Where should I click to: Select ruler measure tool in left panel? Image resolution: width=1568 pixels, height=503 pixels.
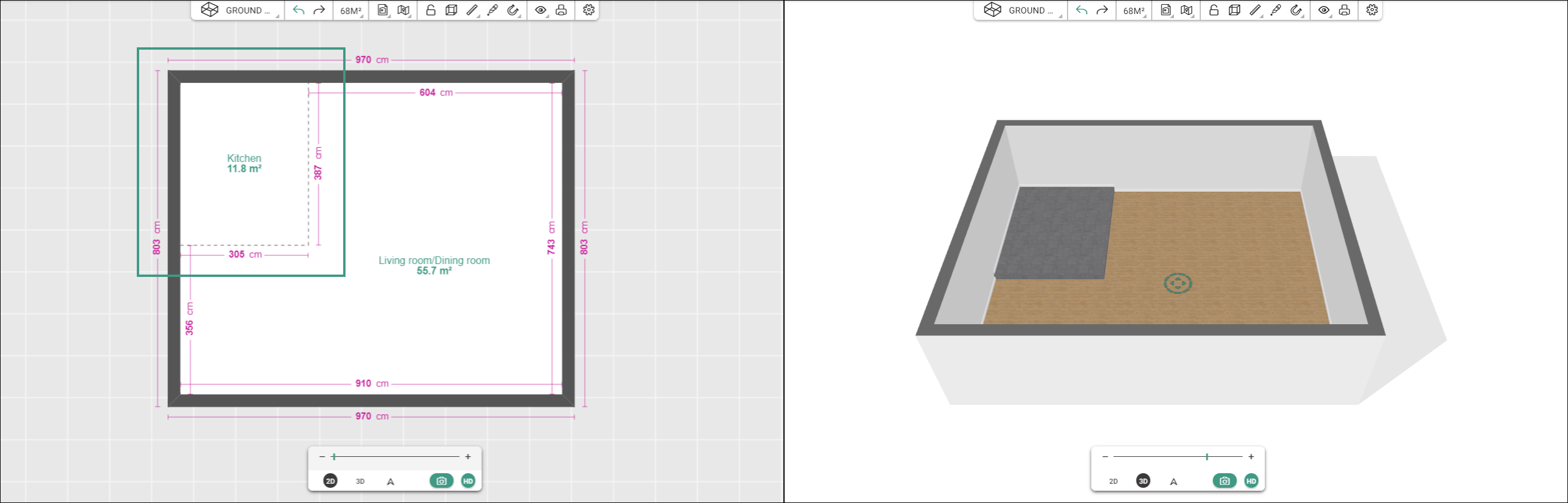point(472,11)
